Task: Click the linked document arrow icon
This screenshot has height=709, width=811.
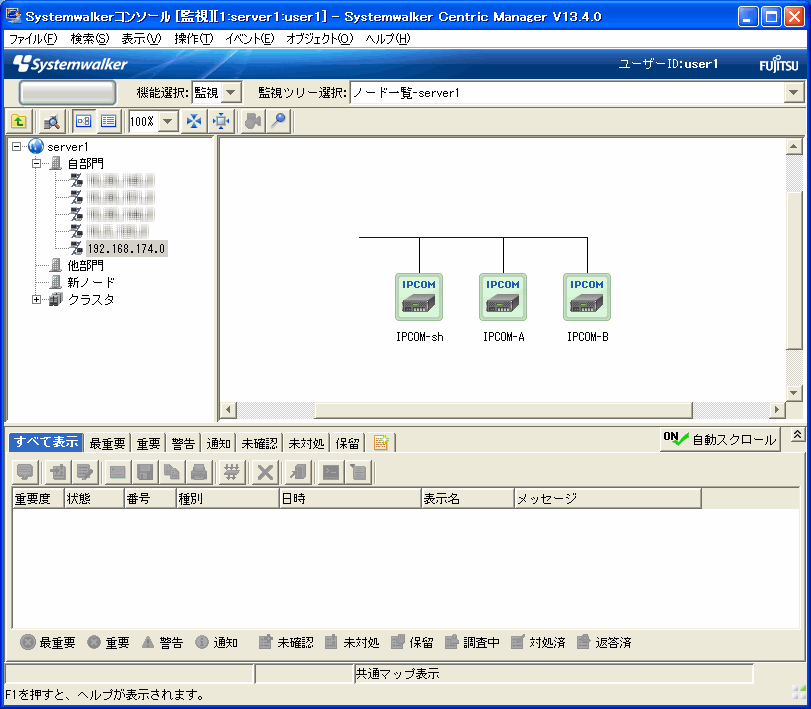Action: (x=298, y=472)
